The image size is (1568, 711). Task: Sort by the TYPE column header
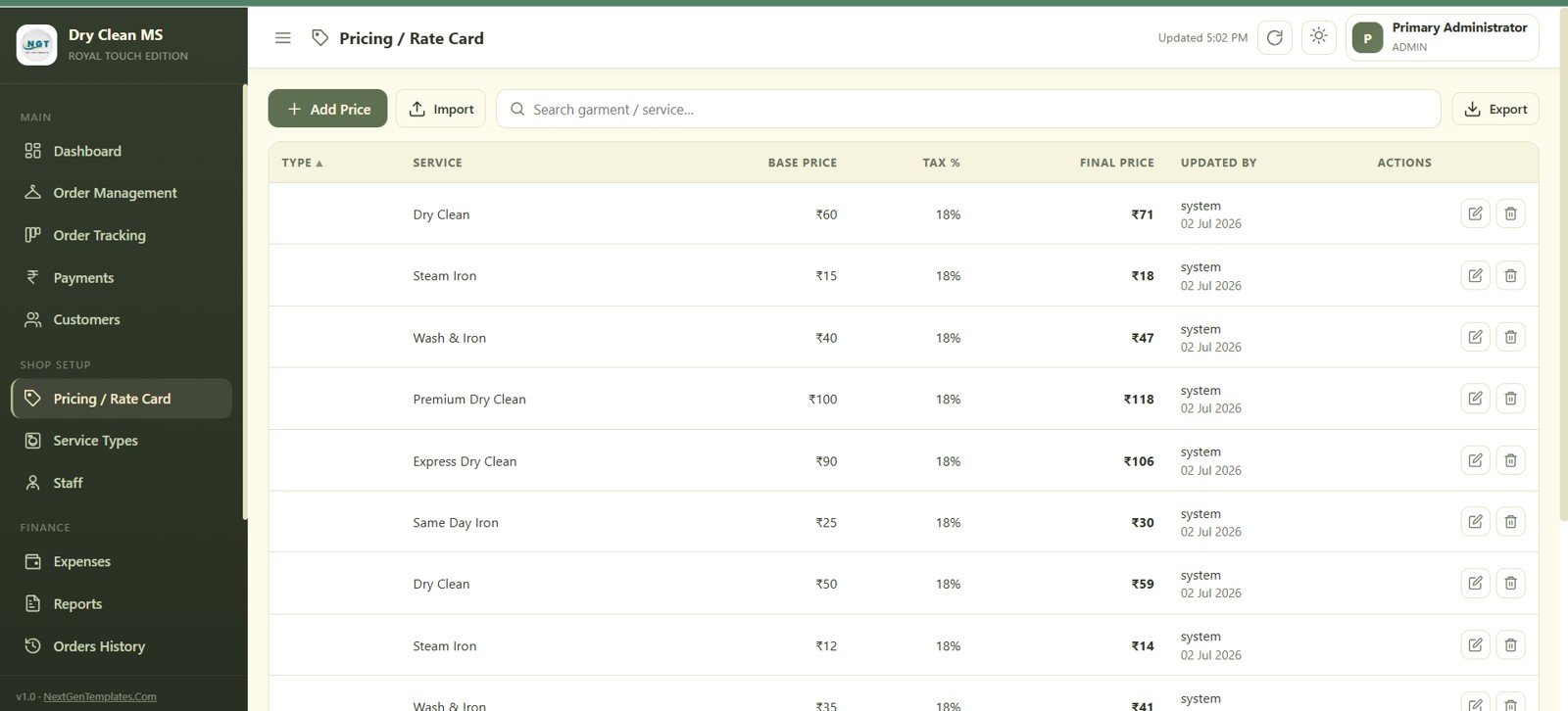(302, 163)
